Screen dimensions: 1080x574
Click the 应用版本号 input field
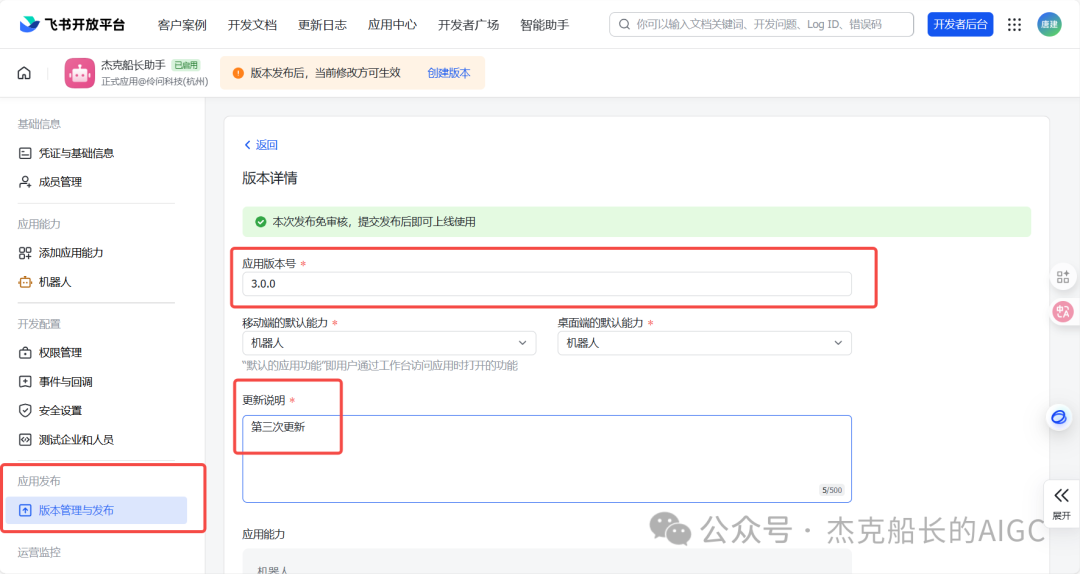547,284
